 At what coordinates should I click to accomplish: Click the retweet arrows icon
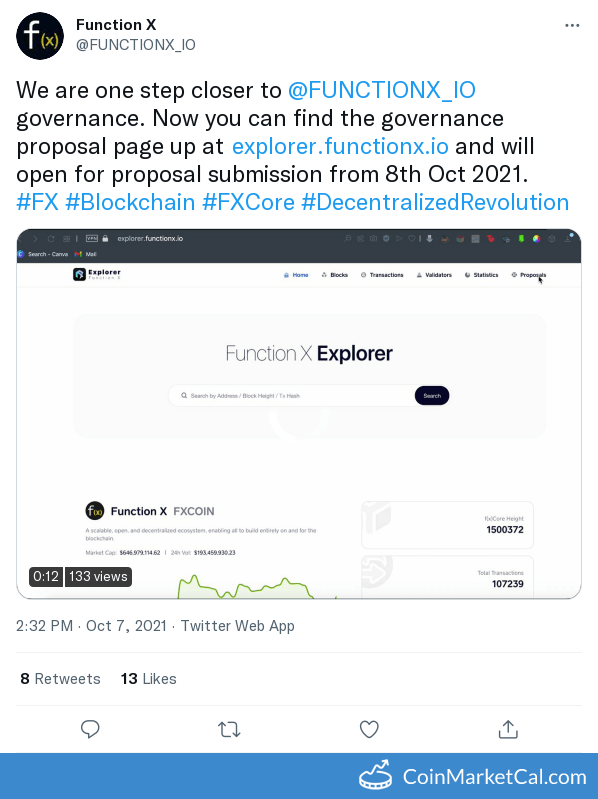(x=229, y=730)
